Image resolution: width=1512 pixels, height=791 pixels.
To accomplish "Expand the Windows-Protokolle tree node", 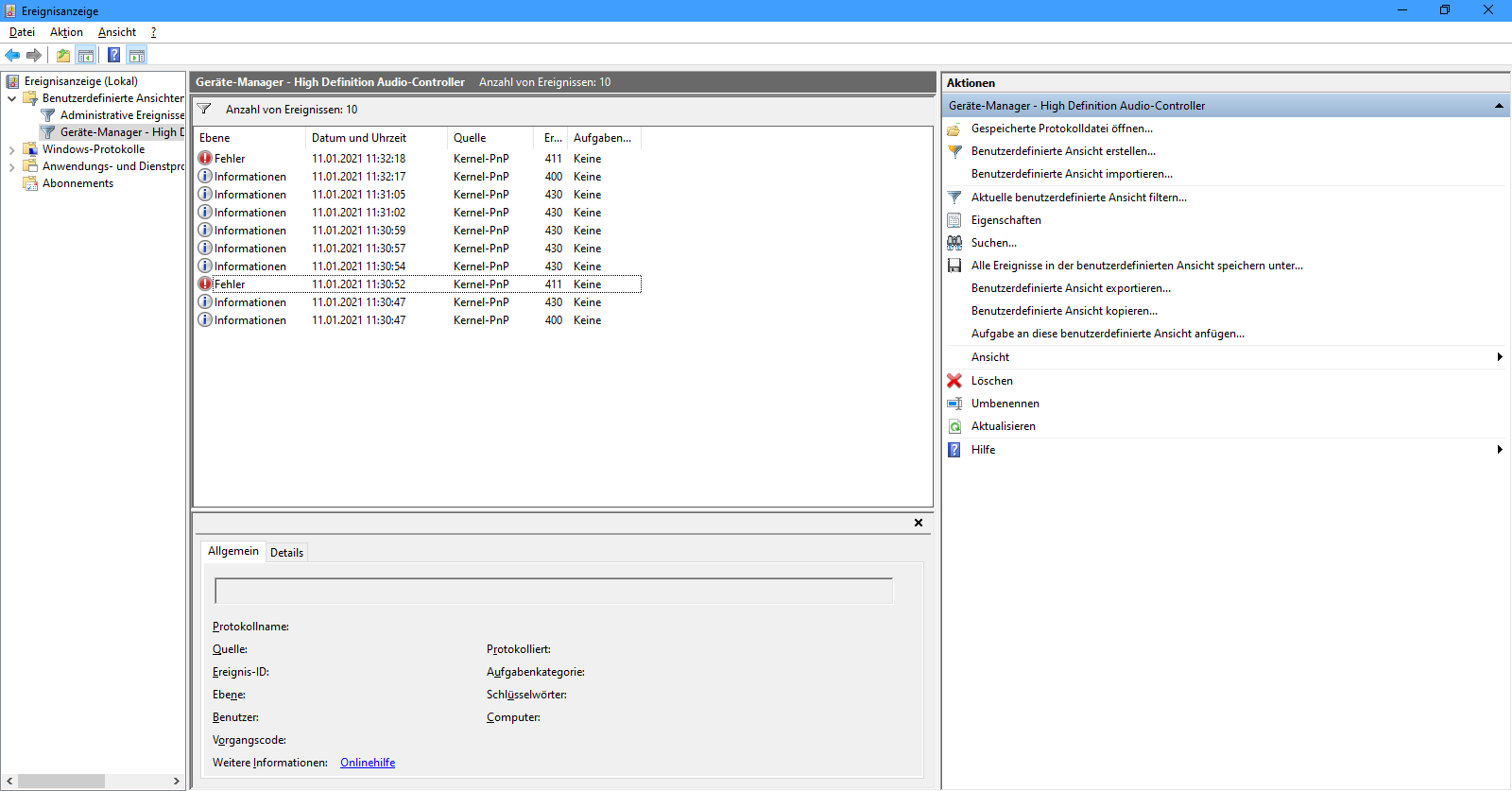I will 11,149.
